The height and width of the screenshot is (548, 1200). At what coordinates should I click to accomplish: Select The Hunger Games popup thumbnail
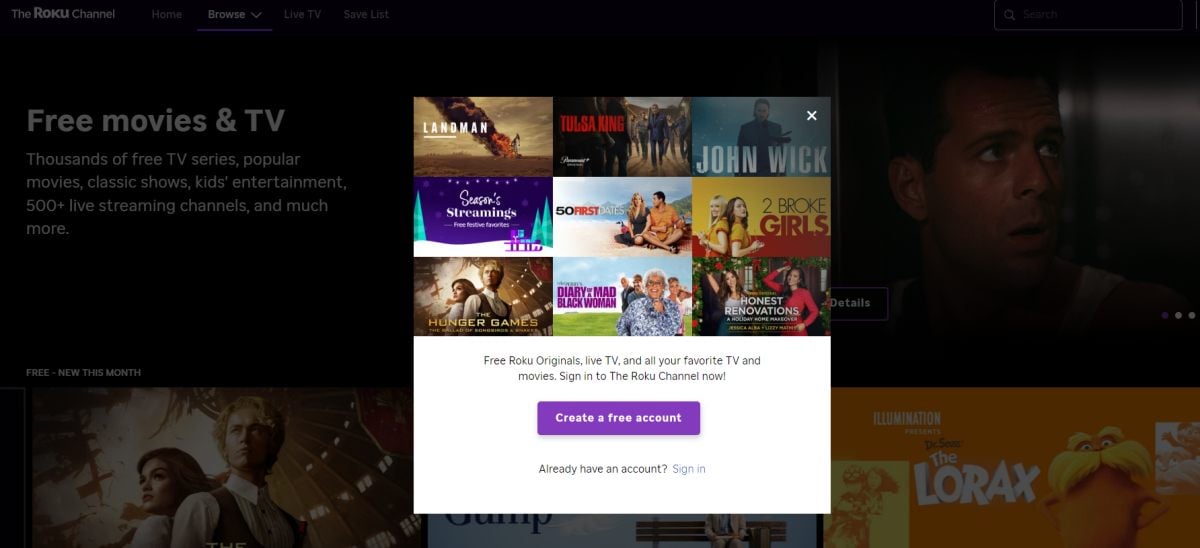click(483, 297)
